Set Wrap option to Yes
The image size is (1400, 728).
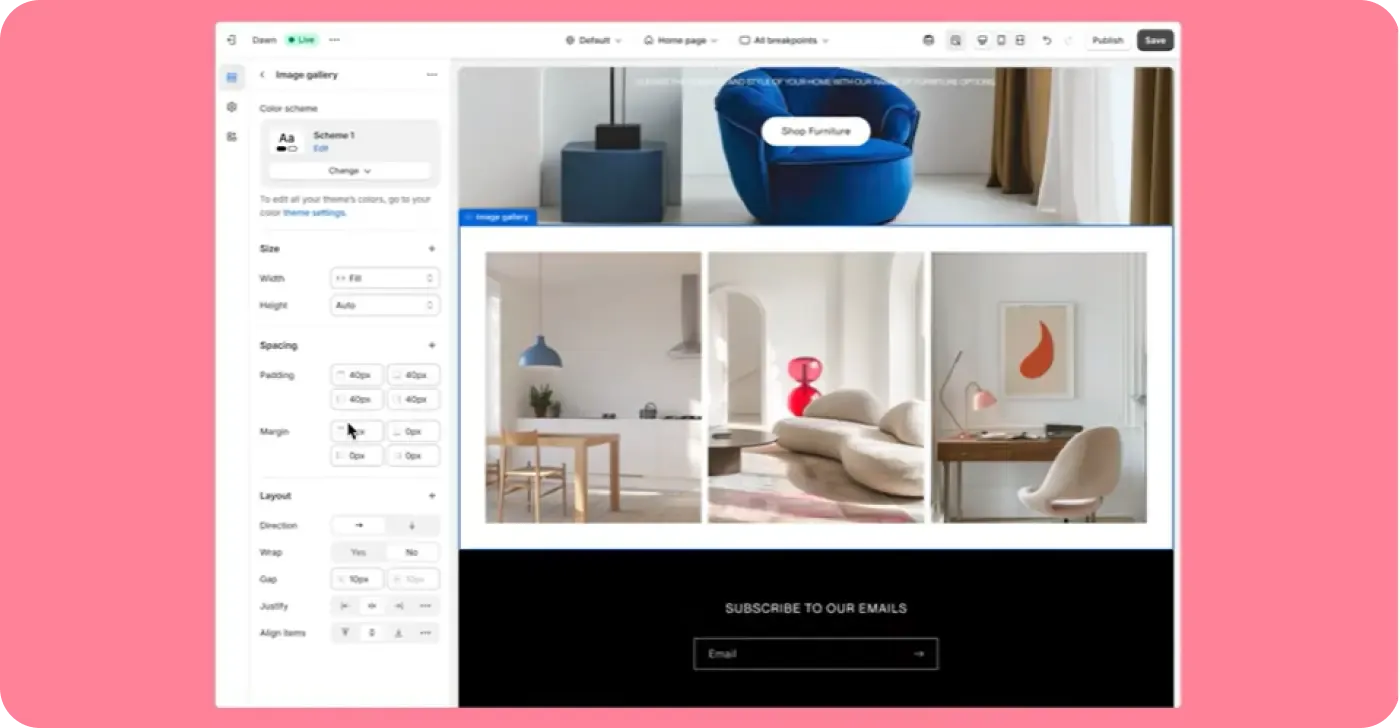coord(358,553)
